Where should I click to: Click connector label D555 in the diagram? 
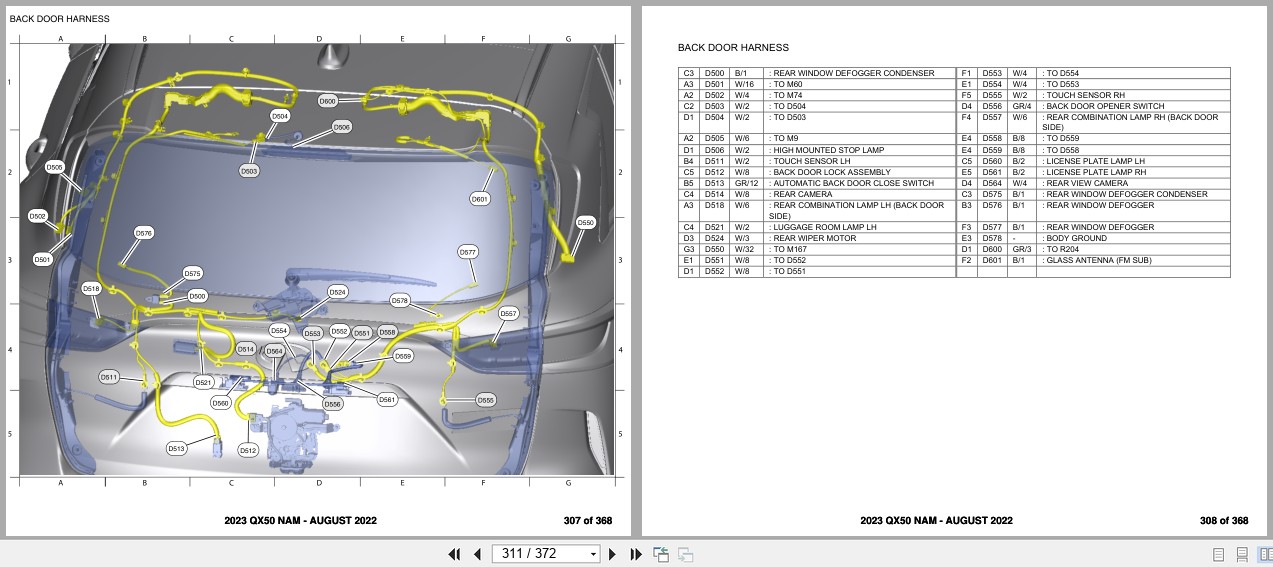(x=485, y=399)
